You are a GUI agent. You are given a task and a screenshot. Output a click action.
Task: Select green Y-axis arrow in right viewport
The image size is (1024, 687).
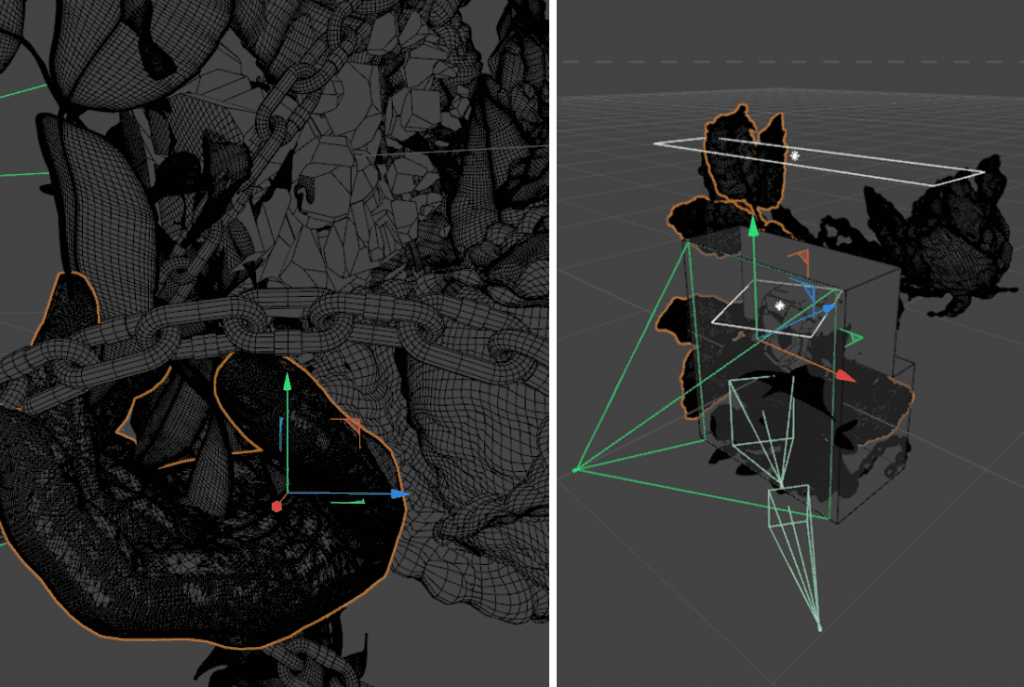click(x=754, y=227)
